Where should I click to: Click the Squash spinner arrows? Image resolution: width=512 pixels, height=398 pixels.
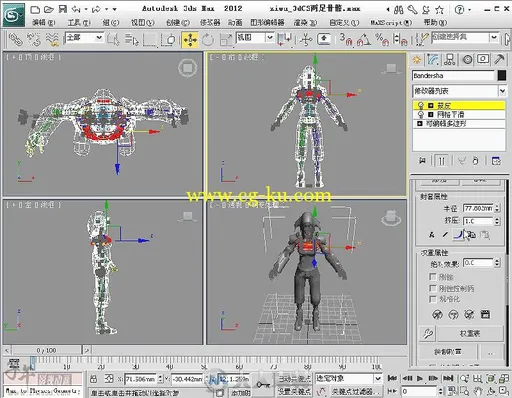click(x=497, y=221)
